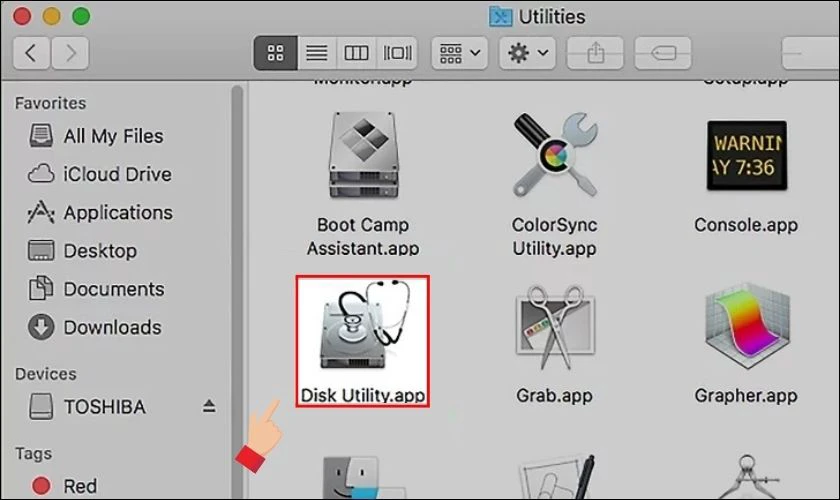Open All My Files in sidebar
The width and height of the screenshot is (840, 500).
96,136
